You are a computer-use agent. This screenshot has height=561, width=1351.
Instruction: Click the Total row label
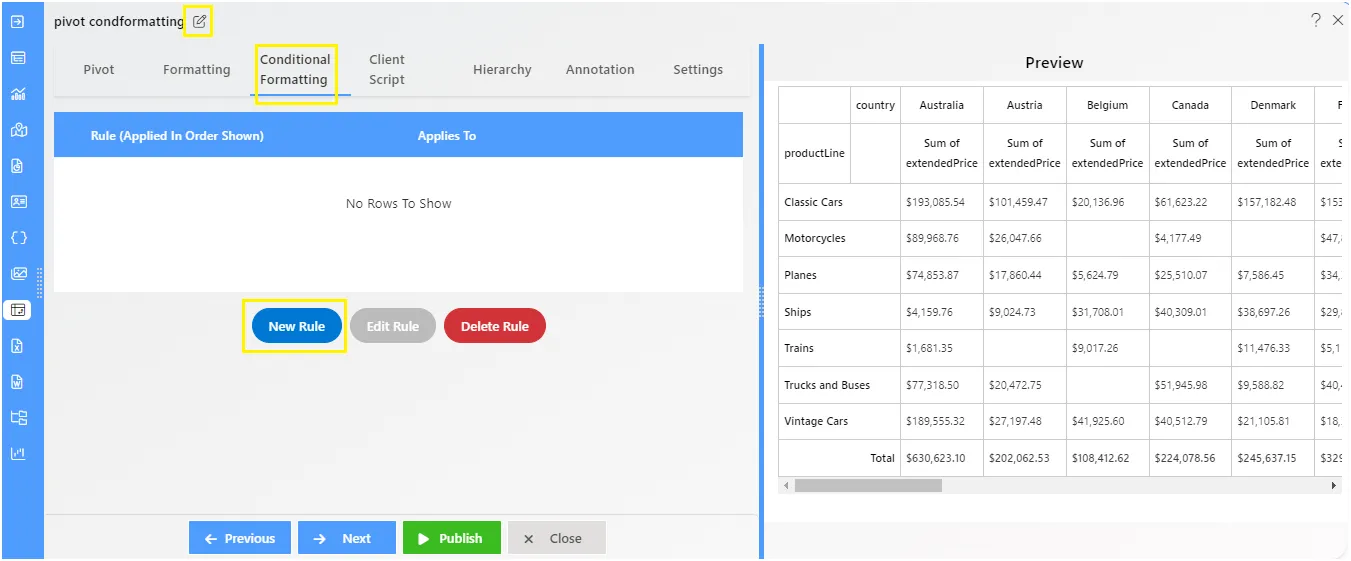[x=882, y=458]
